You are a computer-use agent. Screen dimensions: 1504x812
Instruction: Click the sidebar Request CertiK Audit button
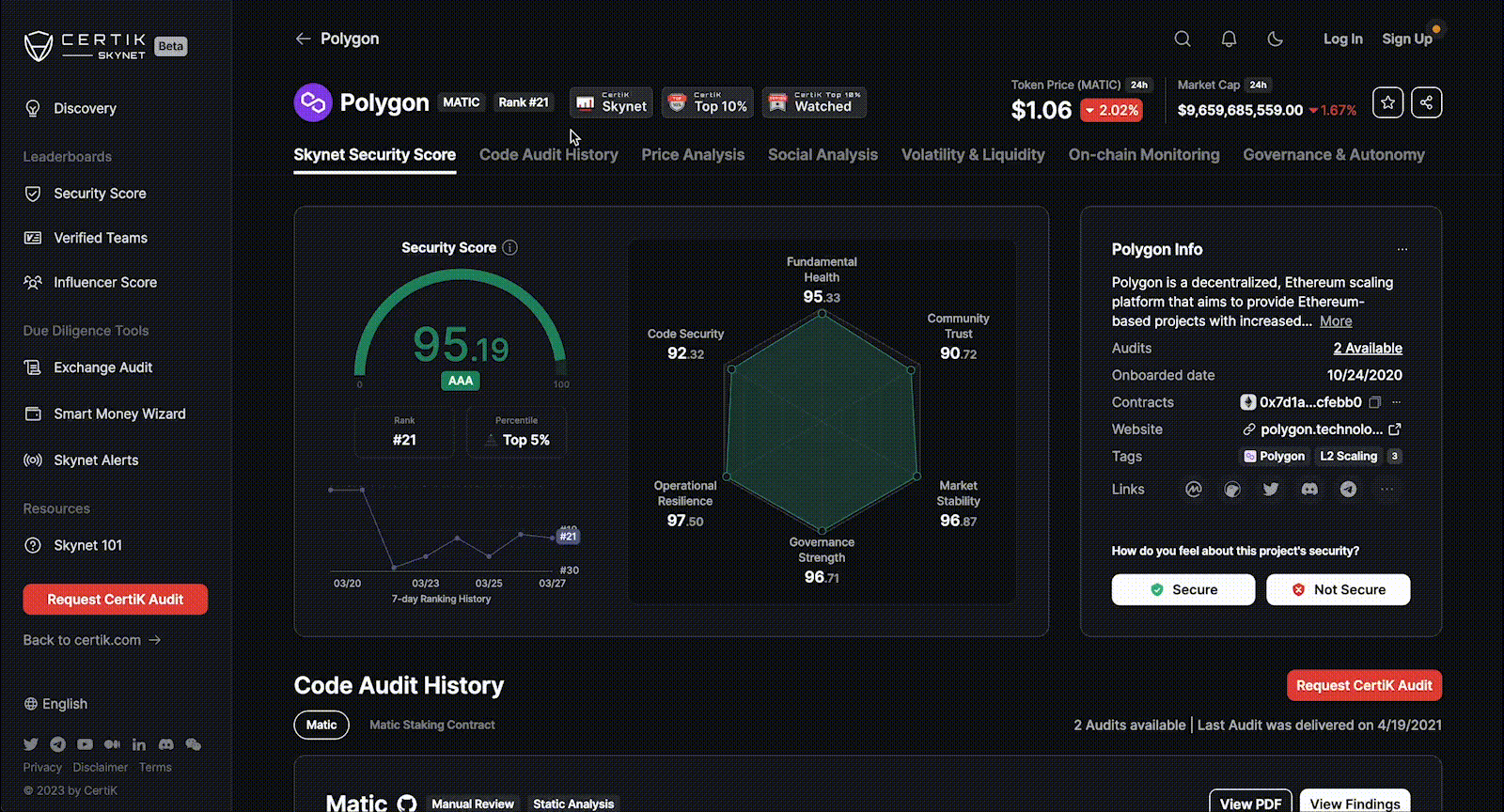click(116, 600)
